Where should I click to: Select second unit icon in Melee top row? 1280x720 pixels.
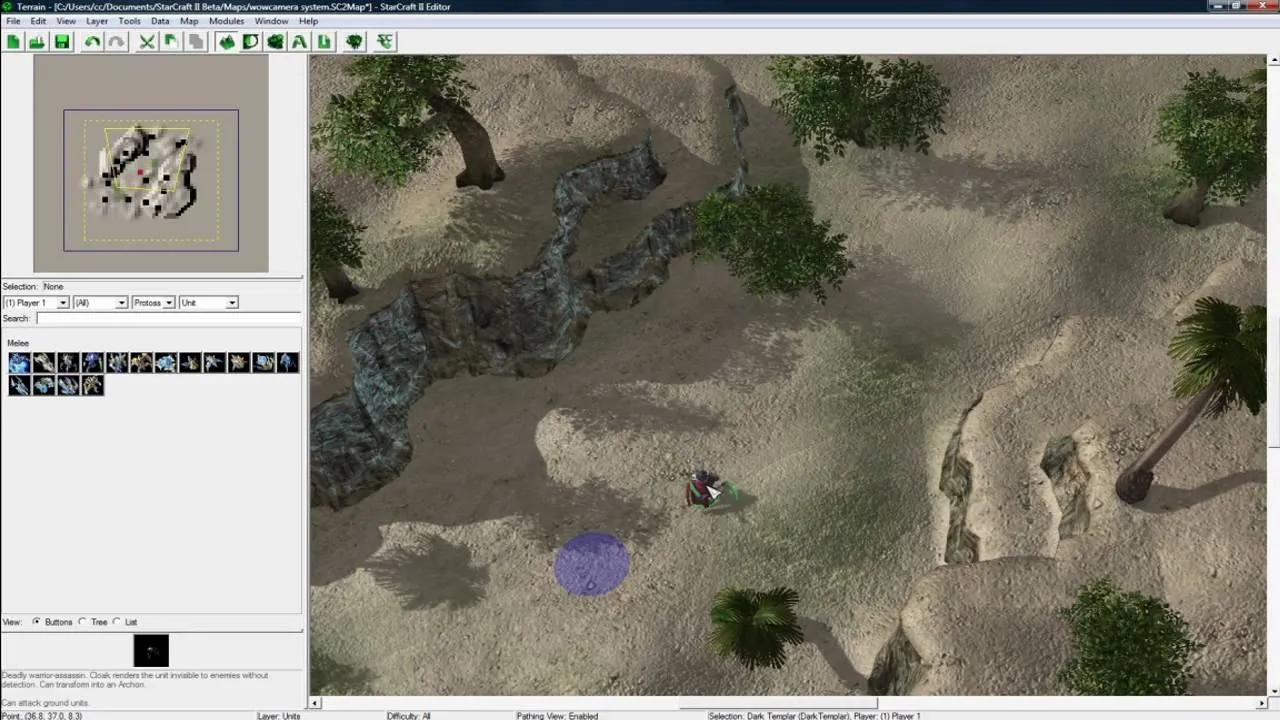43,362
